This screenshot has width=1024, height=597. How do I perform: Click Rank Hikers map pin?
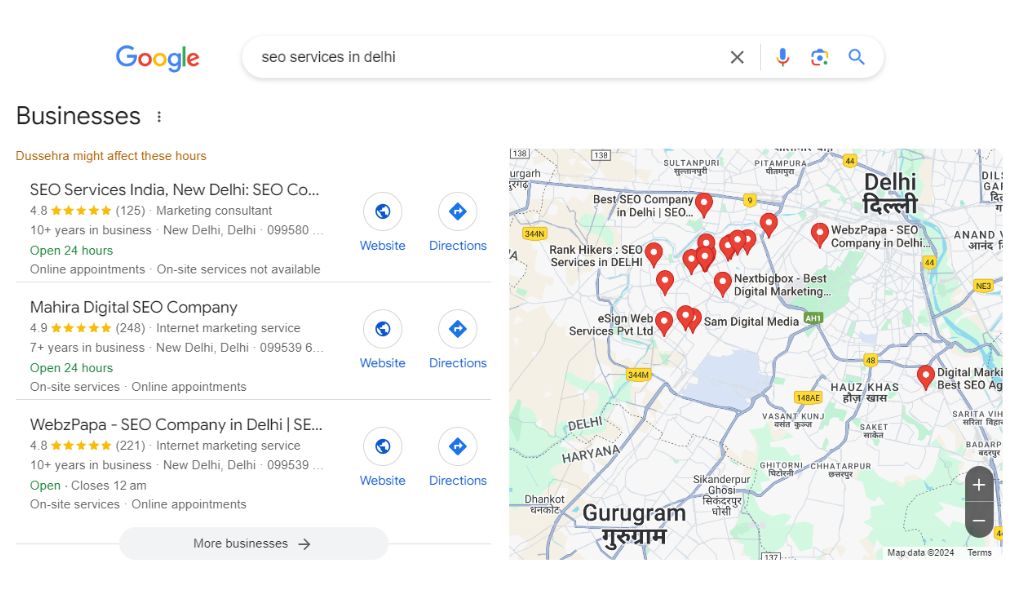point(654,253)
